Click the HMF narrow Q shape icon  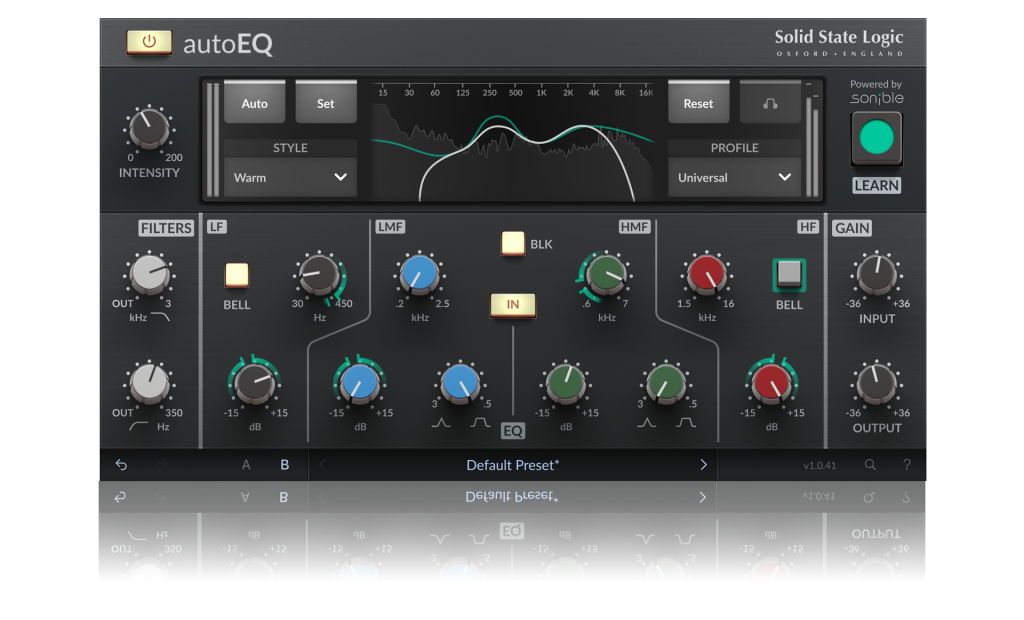coord(647,423)
